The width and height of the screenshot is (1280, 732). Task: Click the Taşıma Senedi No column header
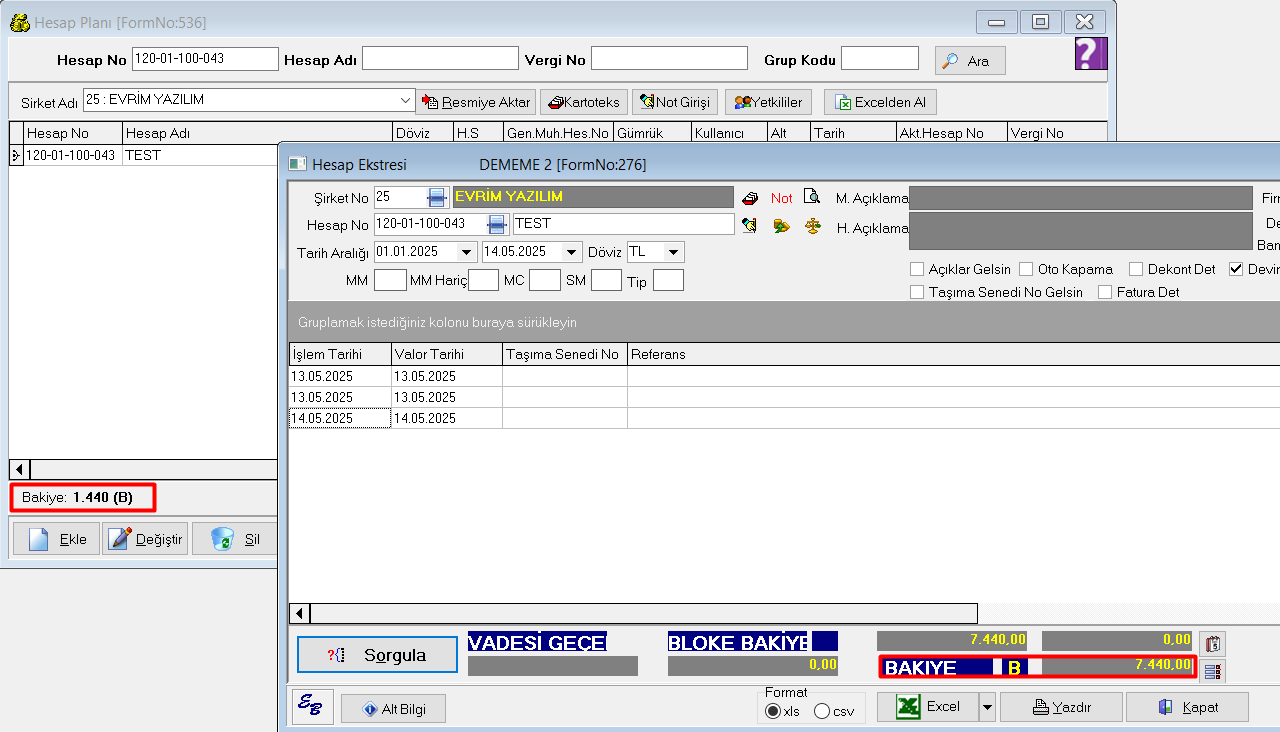point(564,354)
